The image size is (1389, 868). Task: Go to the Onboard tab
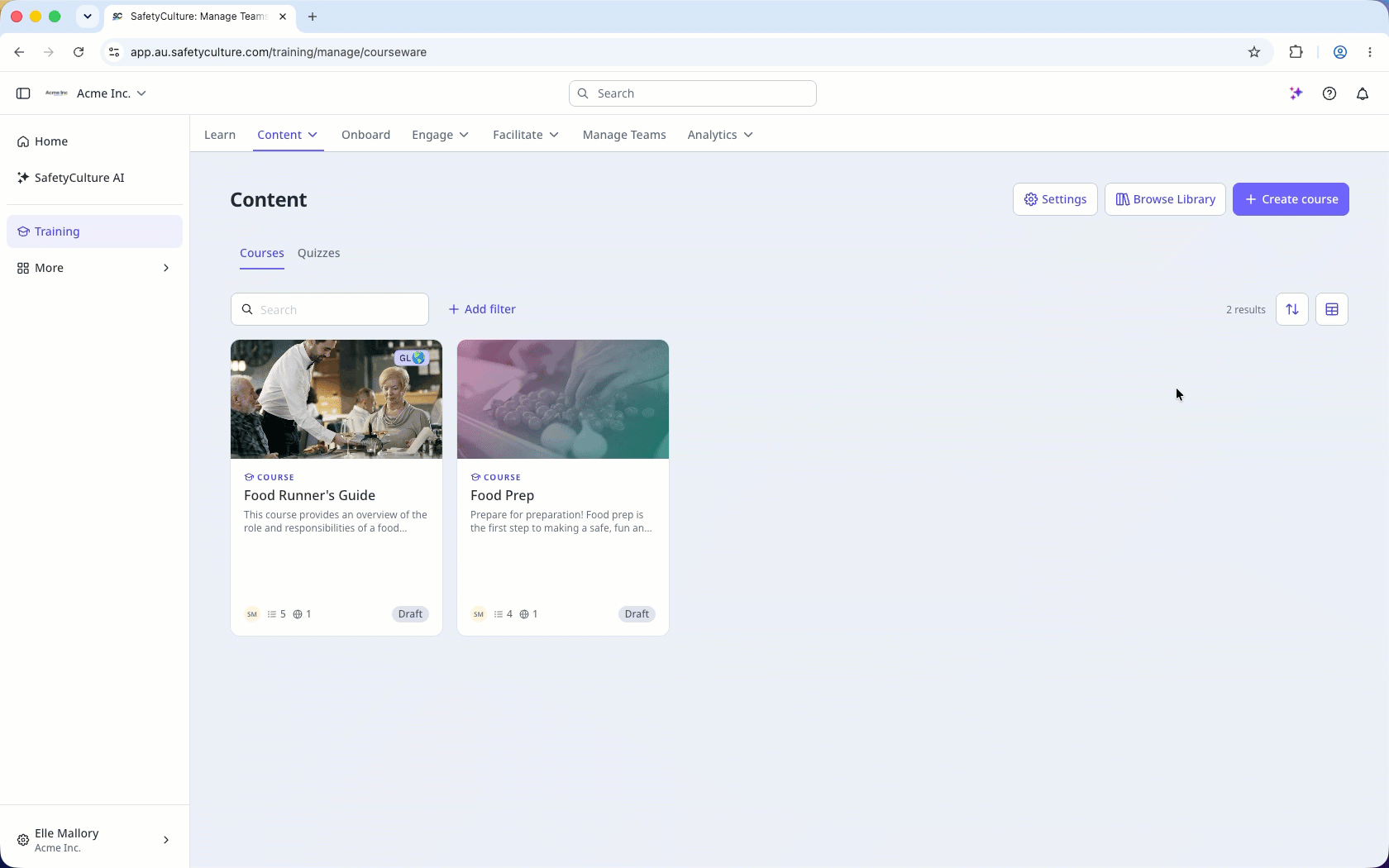365,135
